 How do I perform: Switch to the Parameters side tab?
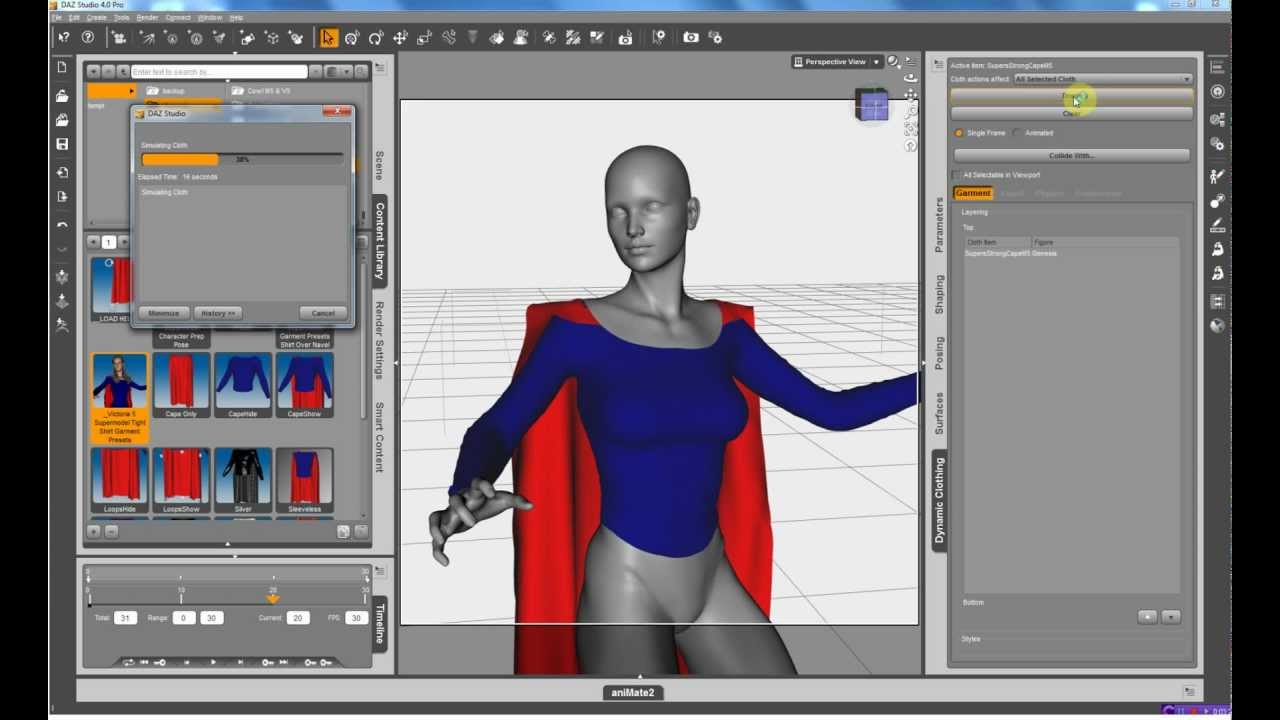click(x=939, y=224)
